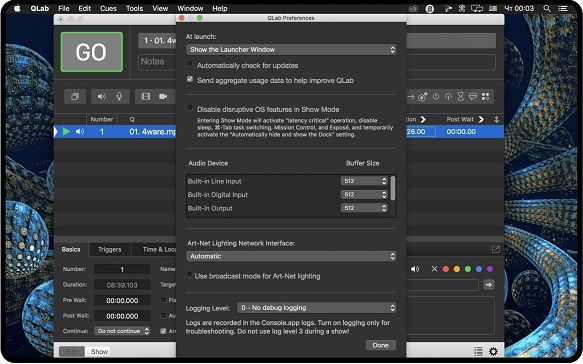Image resolution: width=583 pixels, height=364 pixels.
Task: Switch to Triggers tab
Action: [x=110, y=249]
